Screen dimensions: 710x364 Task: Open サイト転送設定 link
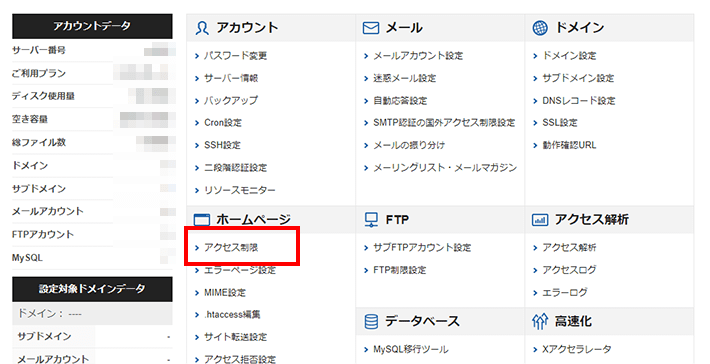(235, 337)
